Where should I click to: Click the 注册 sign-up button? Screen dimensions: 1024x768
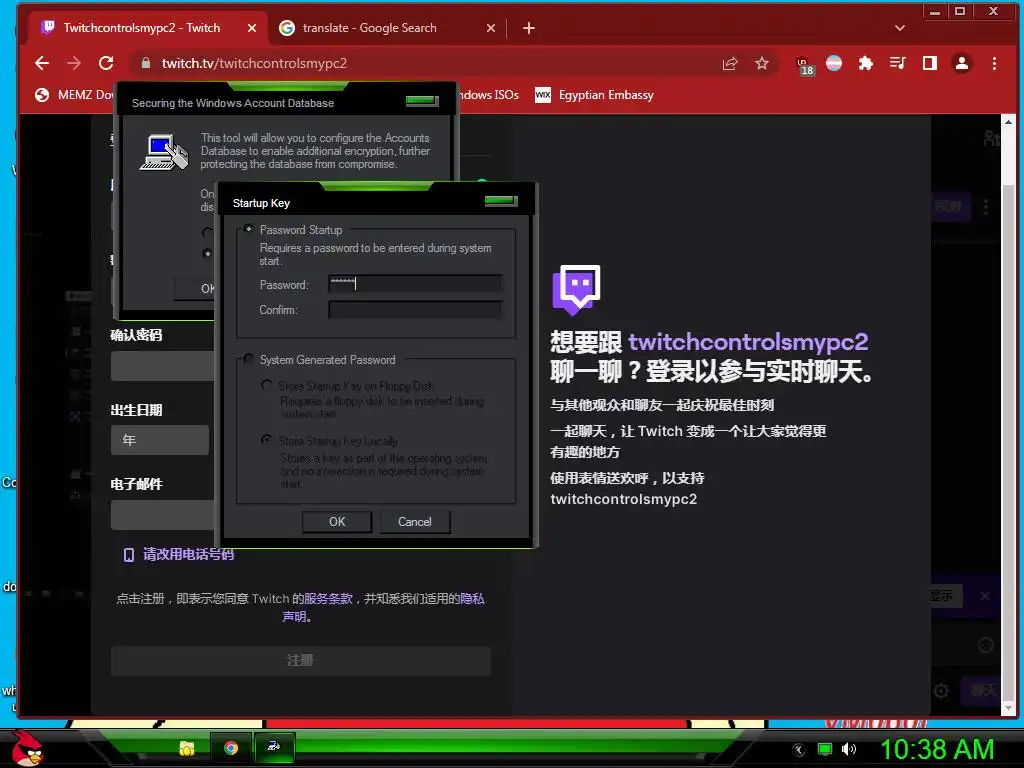point(300,661)
